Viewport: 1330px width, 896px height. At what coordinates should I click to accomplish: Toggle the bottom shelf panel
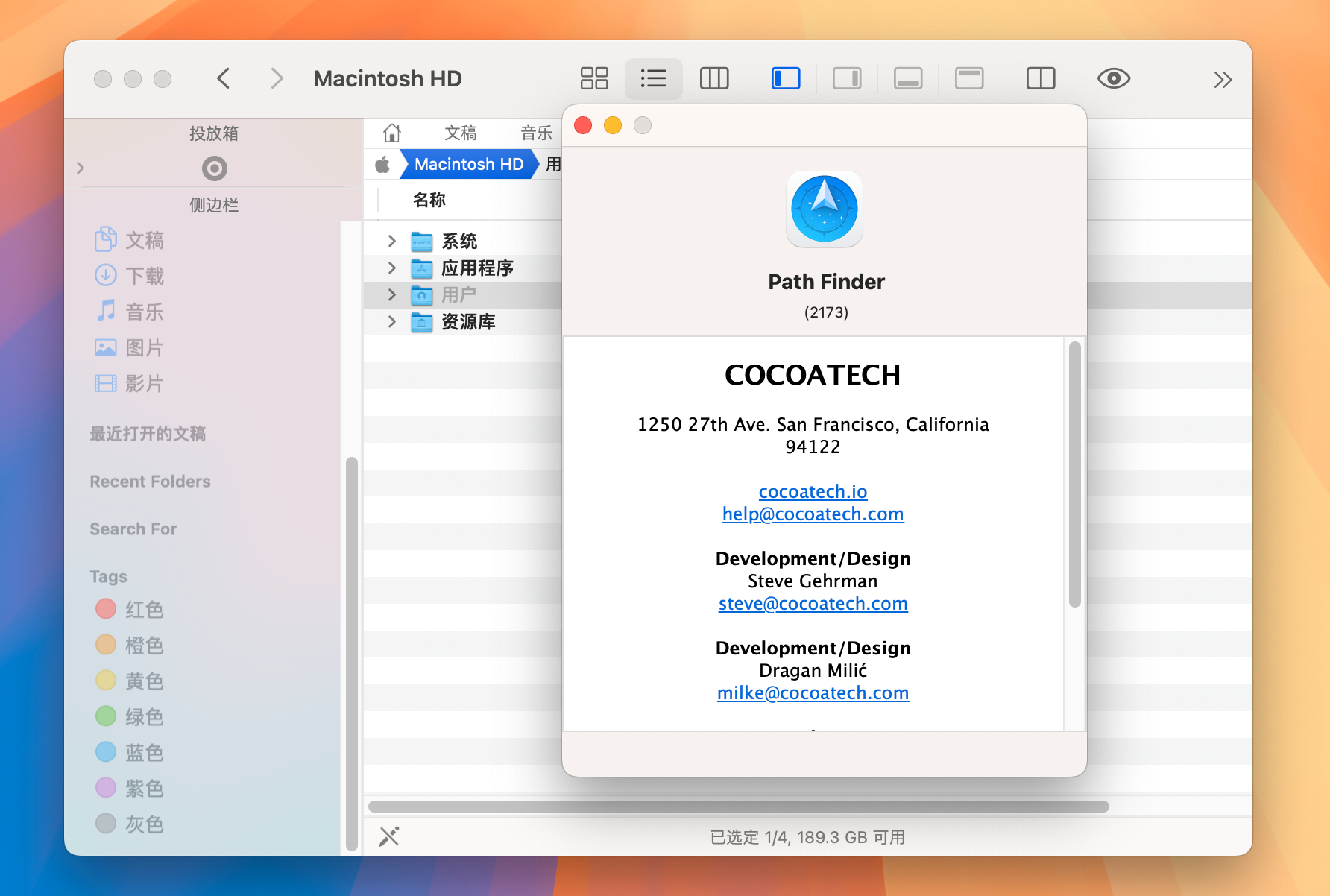tap(907, 78)
